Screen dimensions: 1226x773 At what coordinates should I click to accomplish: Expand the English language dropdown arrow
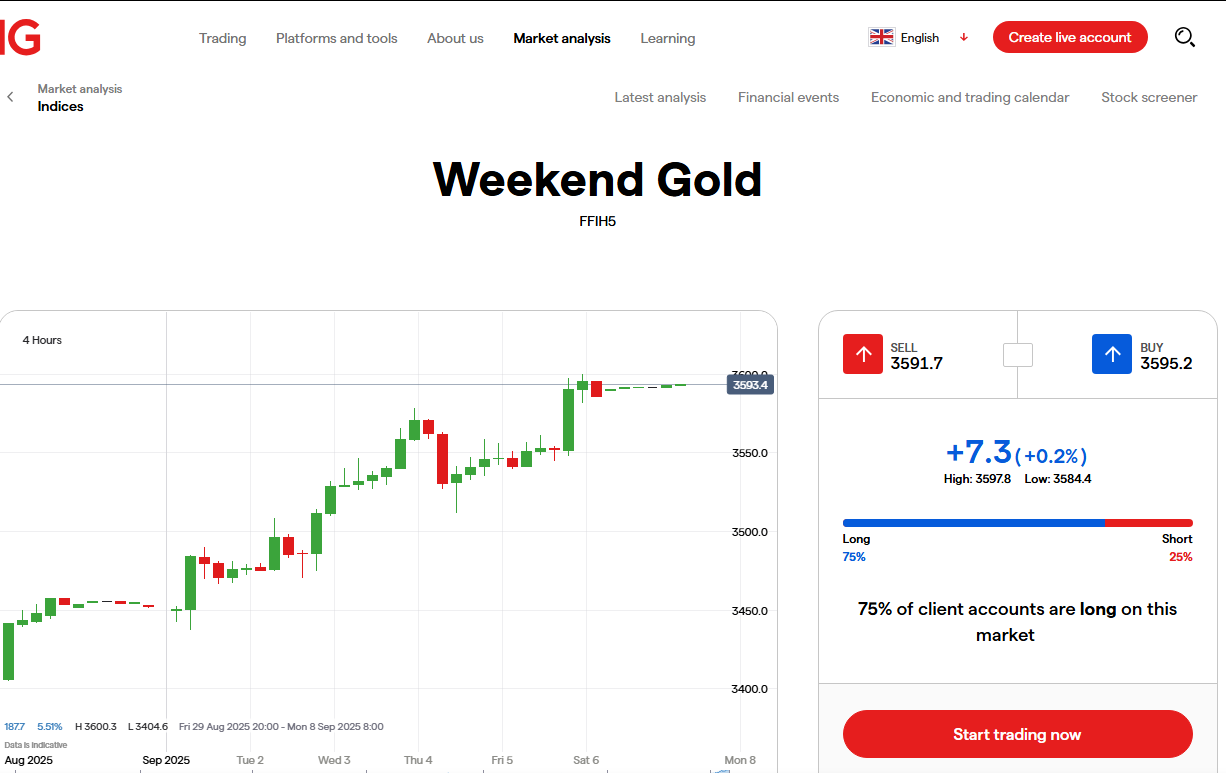coord(964,38)
